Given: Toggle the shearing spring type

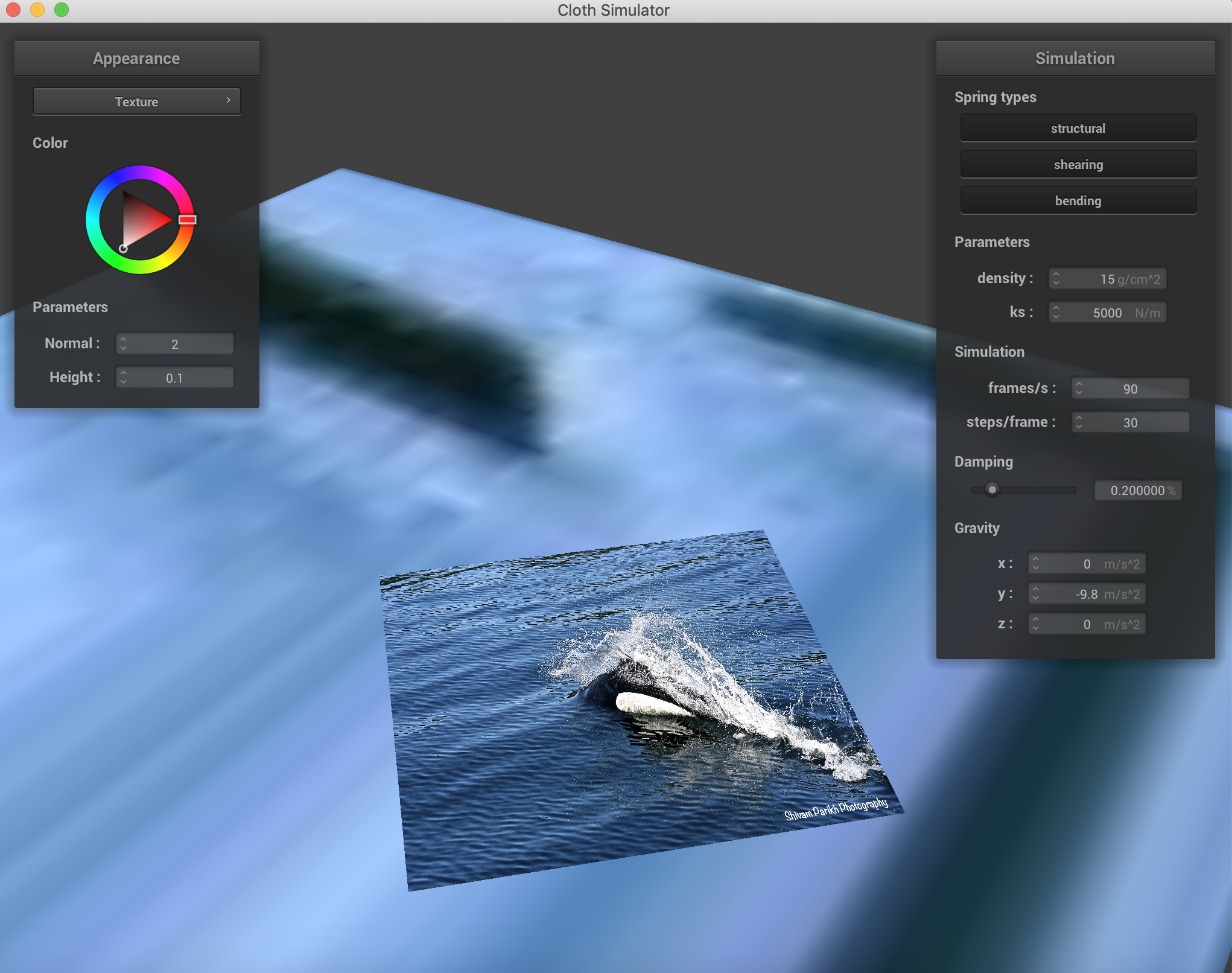Looking at the screenshot, I should click(x=1078, y=164).
